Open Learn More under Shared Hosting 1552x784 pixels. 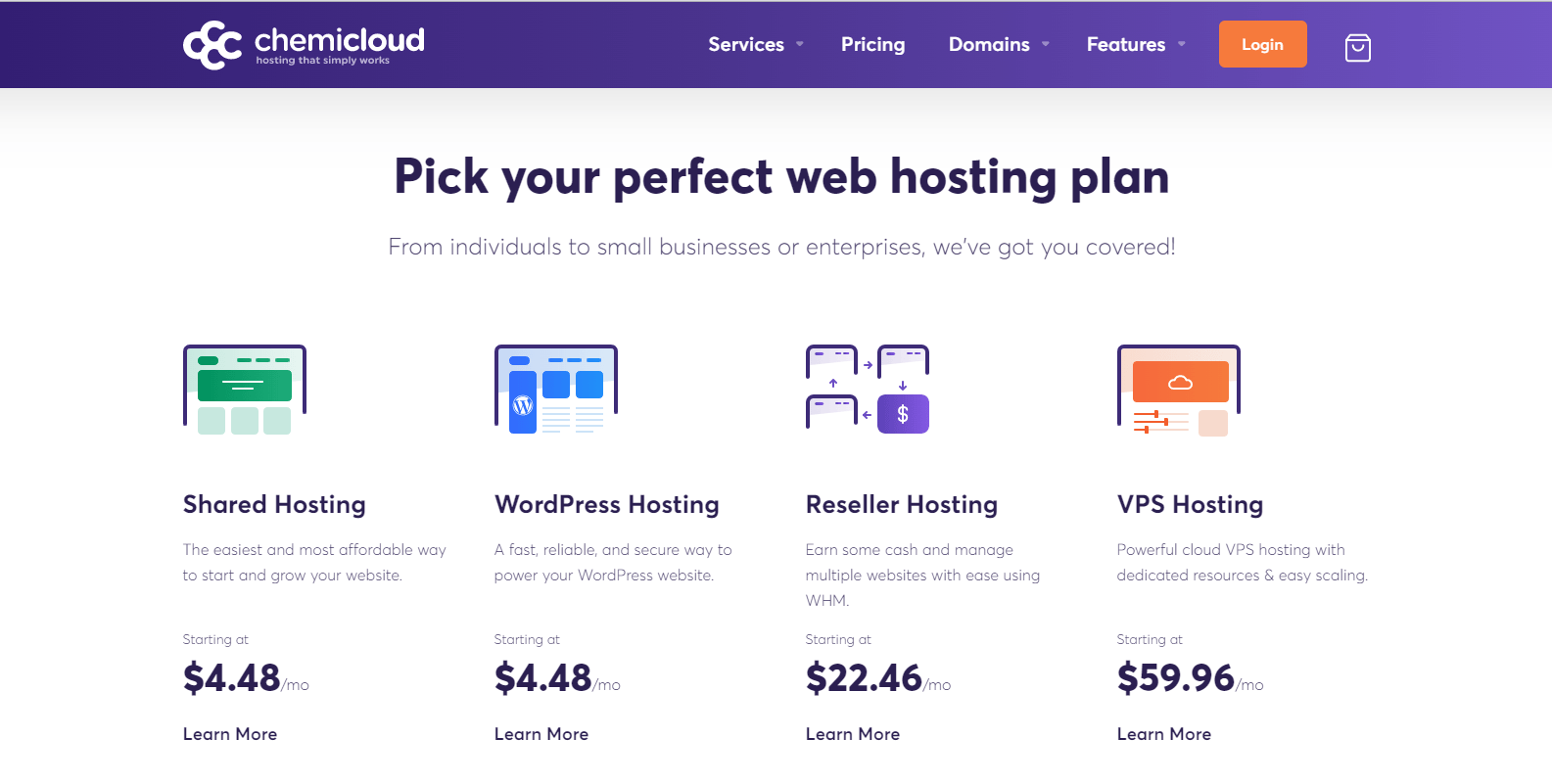pyautogui.click(x=230, y=734)
